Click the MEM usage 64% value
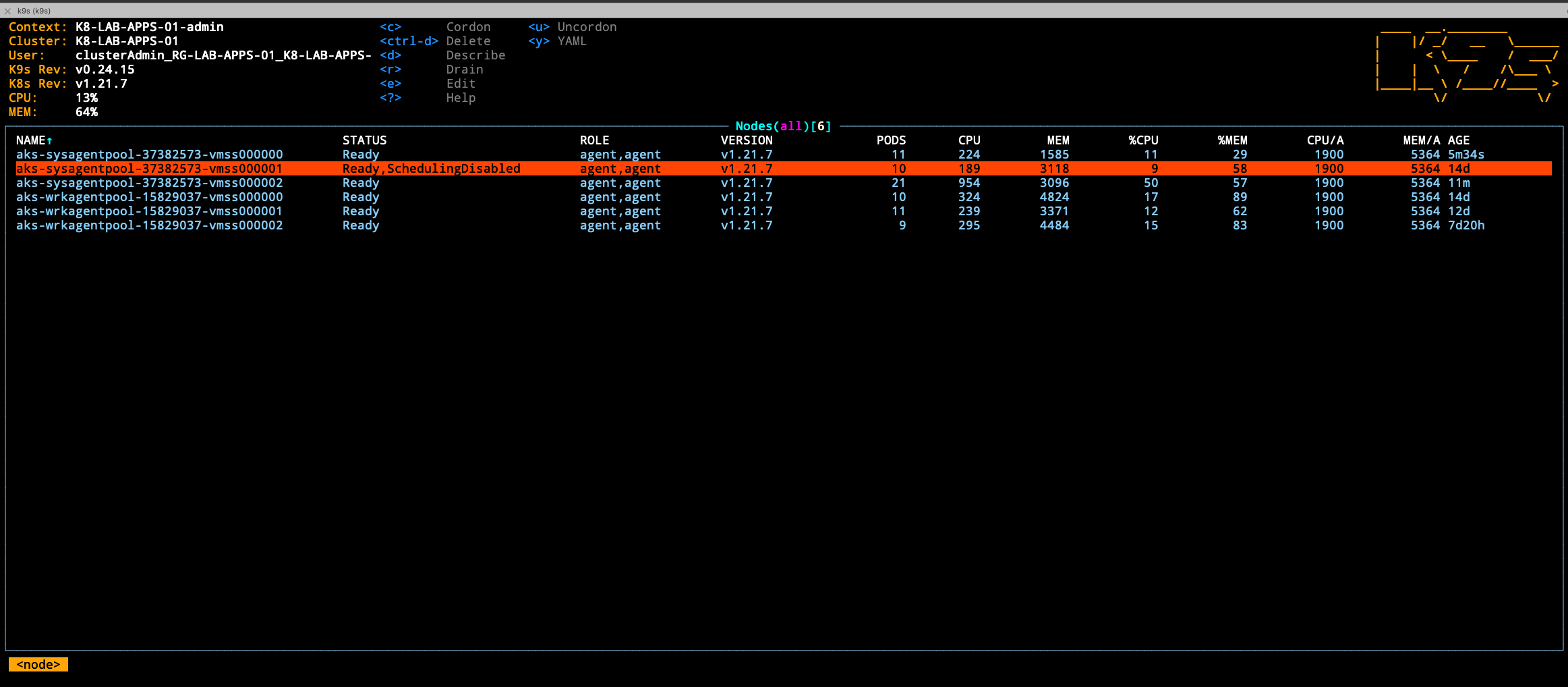Screen dimensions: 1568x687 86,112
